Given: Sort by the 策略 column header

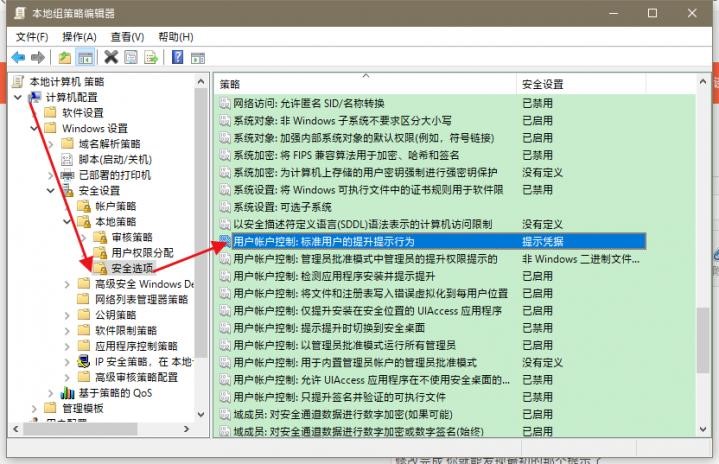Looking at the screenshot, I should (x=365, y=84).
